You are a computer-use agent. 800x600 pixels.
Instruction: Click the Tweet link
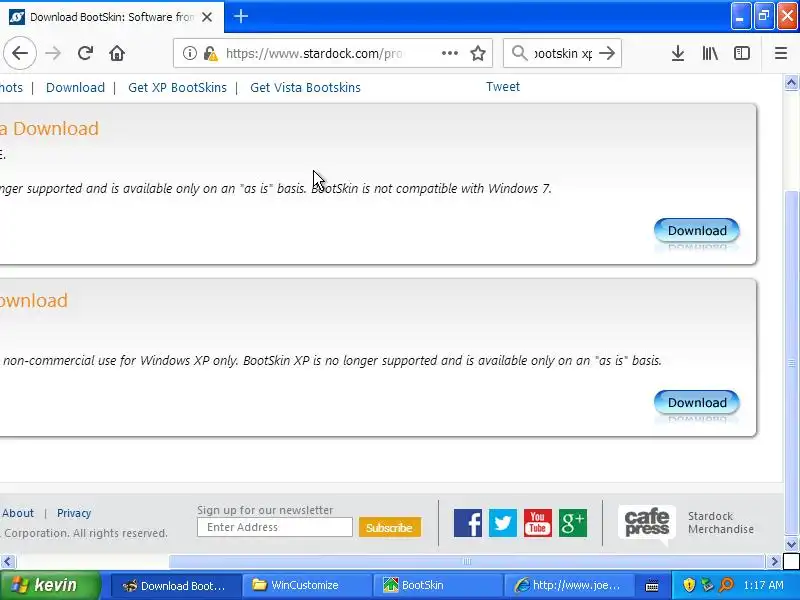[503, 87]
